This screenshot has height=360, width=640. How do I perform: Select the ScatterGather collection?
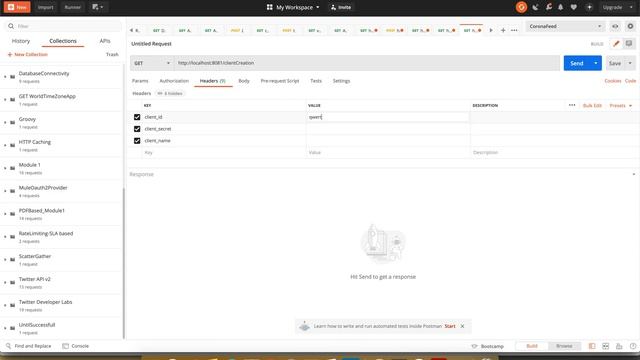(x=61, y=260)
